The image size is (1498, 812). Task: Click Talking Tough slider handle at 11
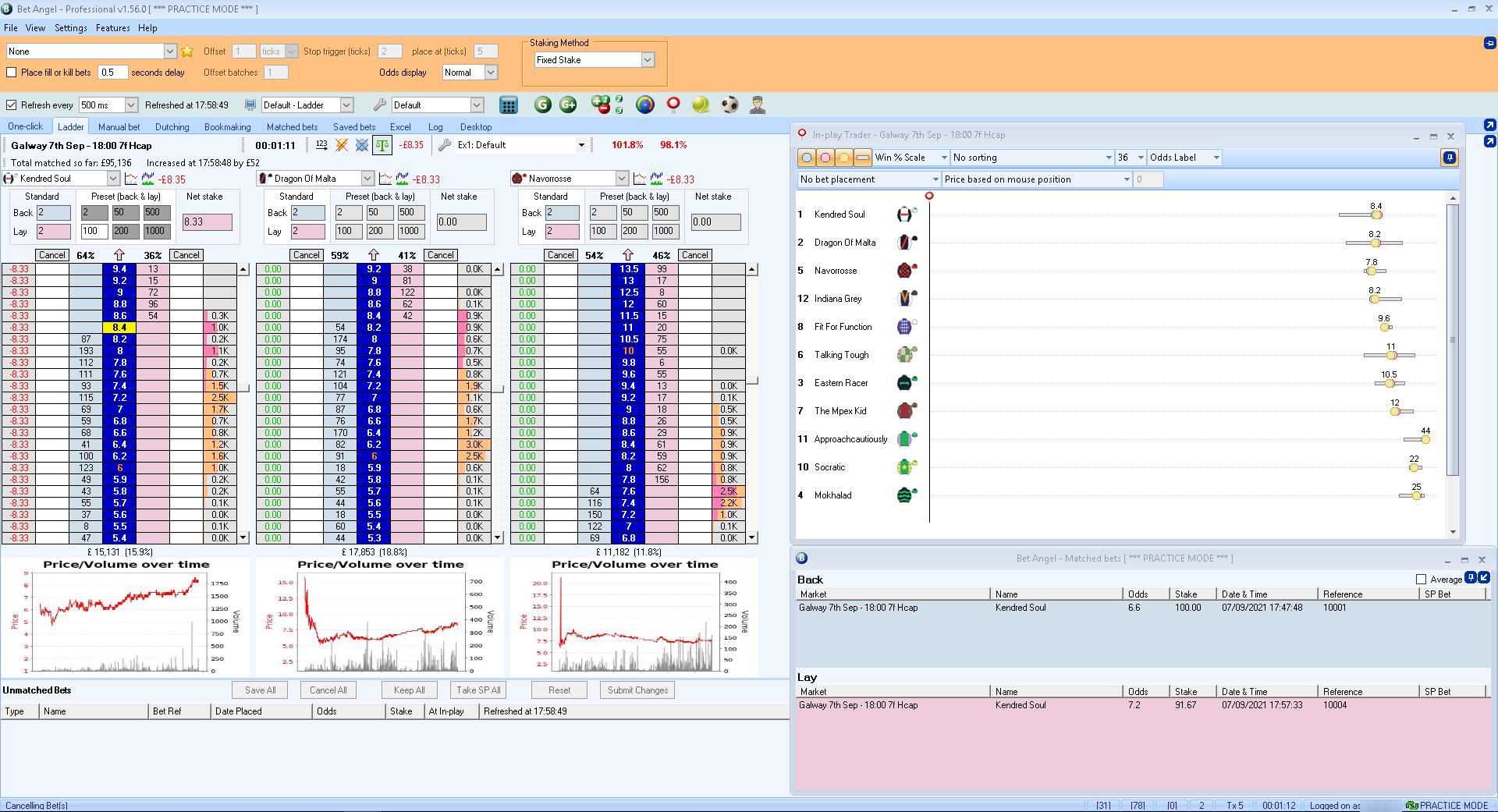1391,355
